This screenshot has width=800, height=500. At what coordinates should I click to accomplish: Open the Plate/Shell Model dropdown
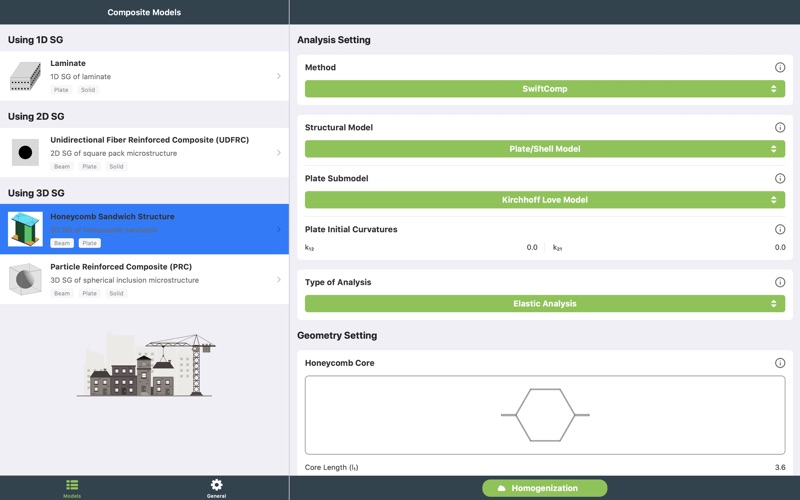coord(545,149)
